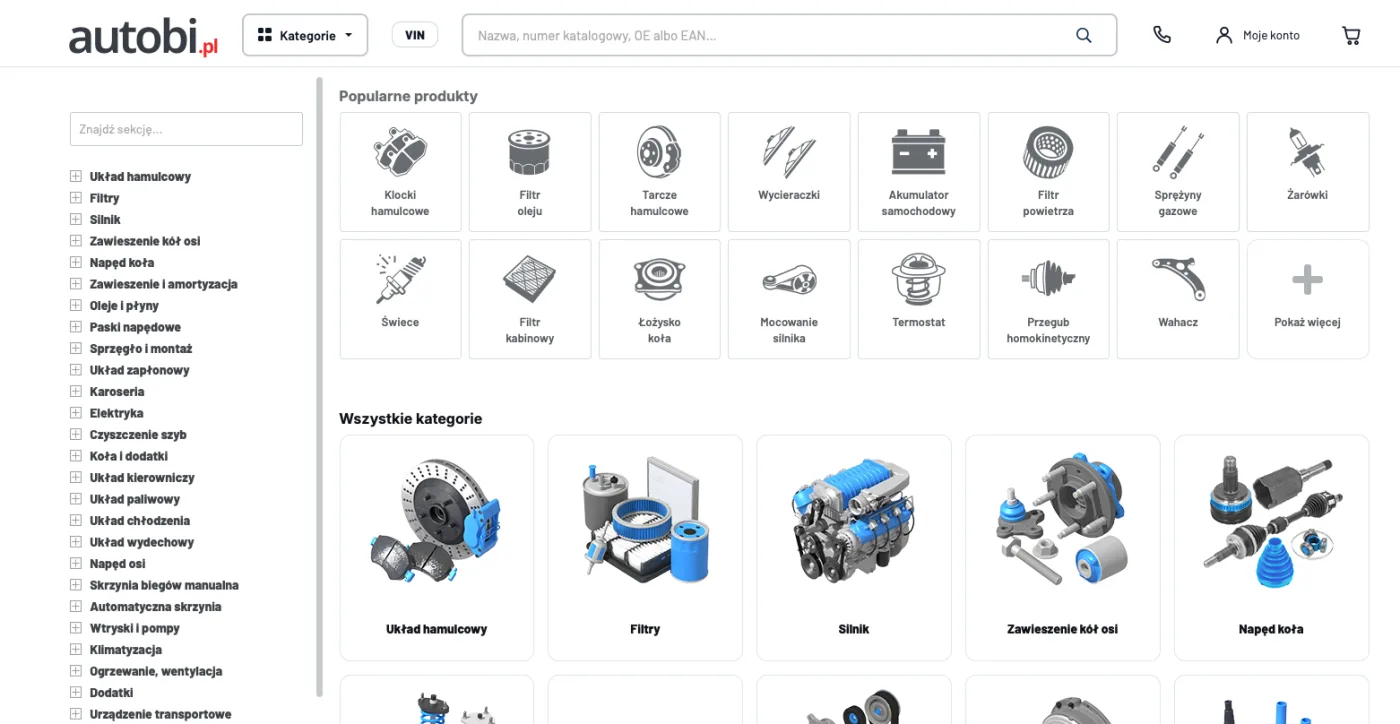Select the Wahacz control arm icon
This screenshot has height=724, width=1400.
click(1177, 279)
